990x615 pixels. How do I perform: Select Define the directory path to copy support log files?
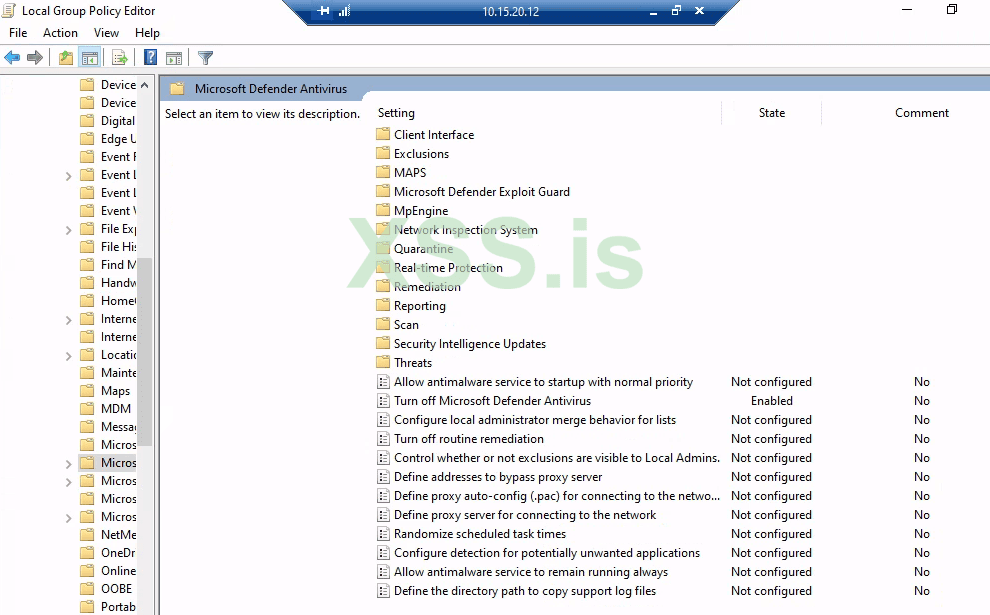[525, 590]
